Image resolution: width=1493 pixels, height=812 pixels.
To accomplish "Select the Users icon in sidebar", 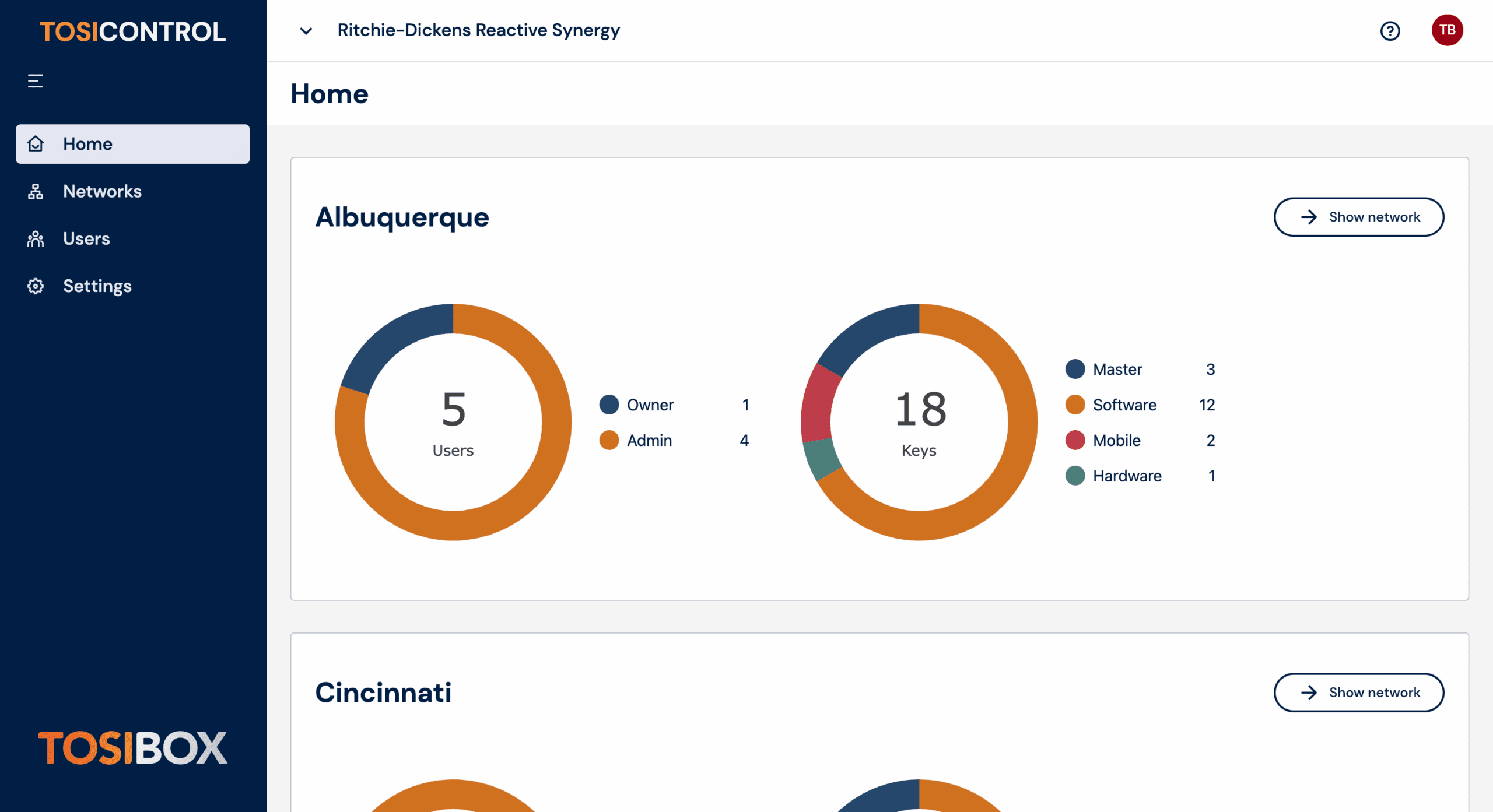I will click(36, 238).
